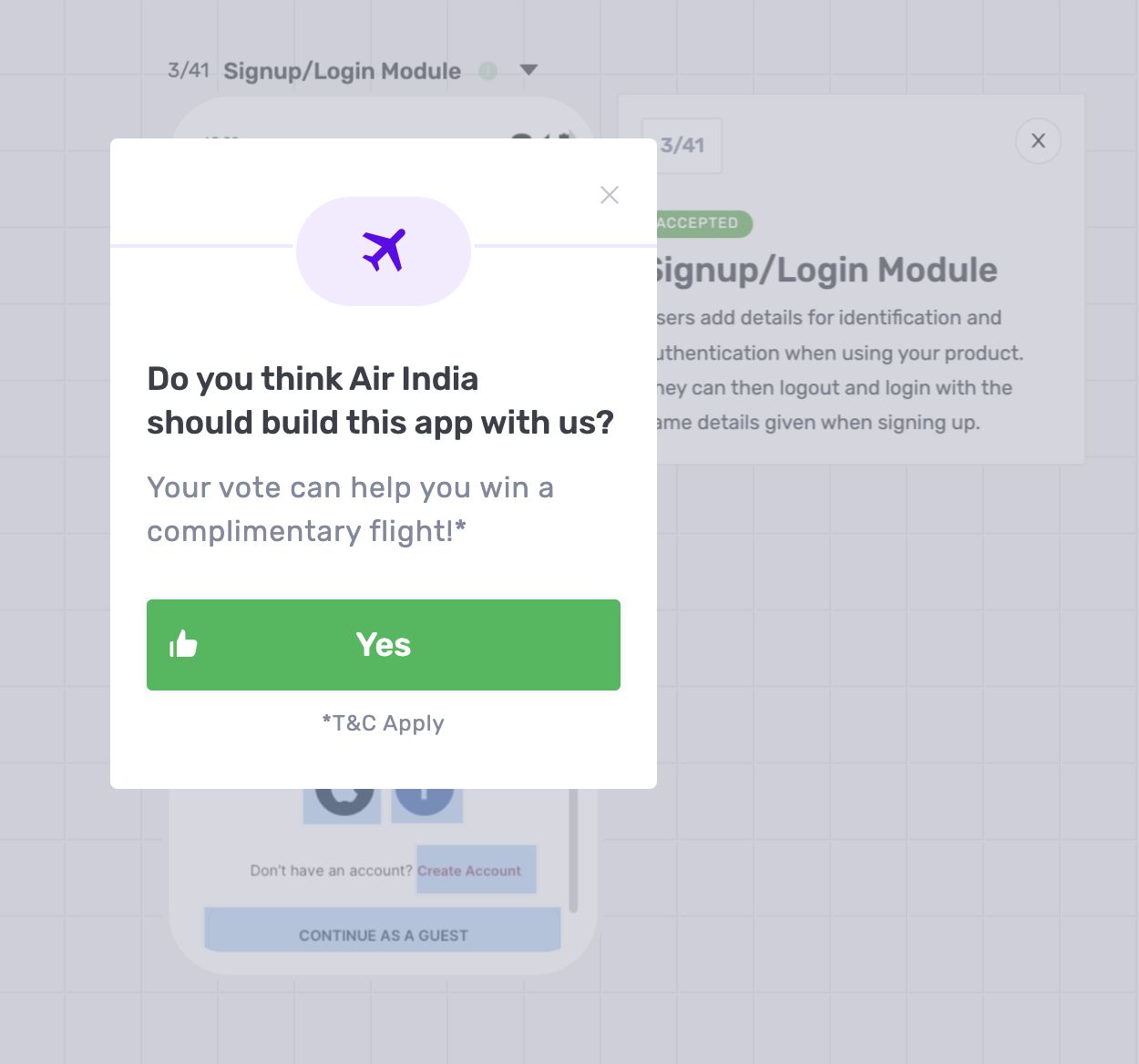The image size is (1139, 1064).
Task: Select the Signup/Login Module title header
Action: (343, 71)
